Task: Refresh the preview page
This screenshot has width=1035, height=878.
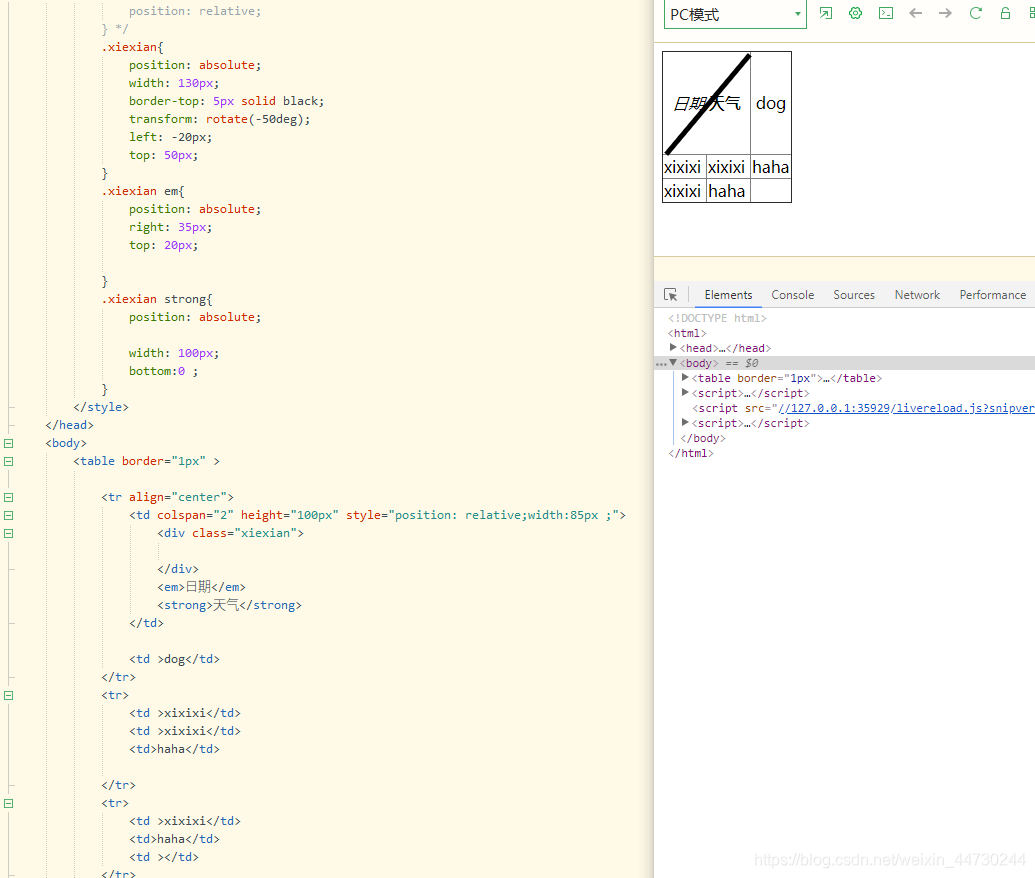Action: tap(976, 13)
